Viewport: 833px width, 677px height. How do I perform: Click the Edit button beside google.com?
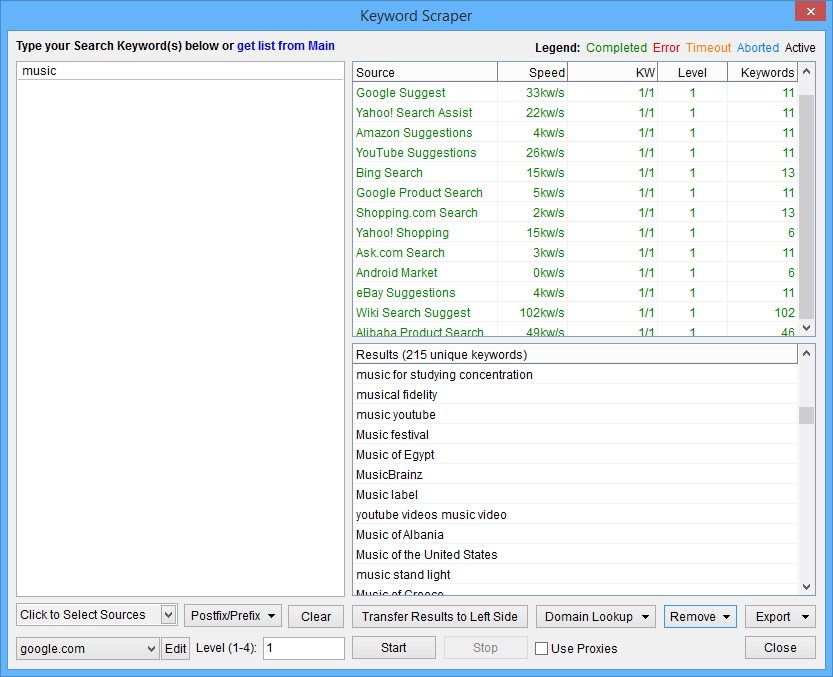(176, 648)
